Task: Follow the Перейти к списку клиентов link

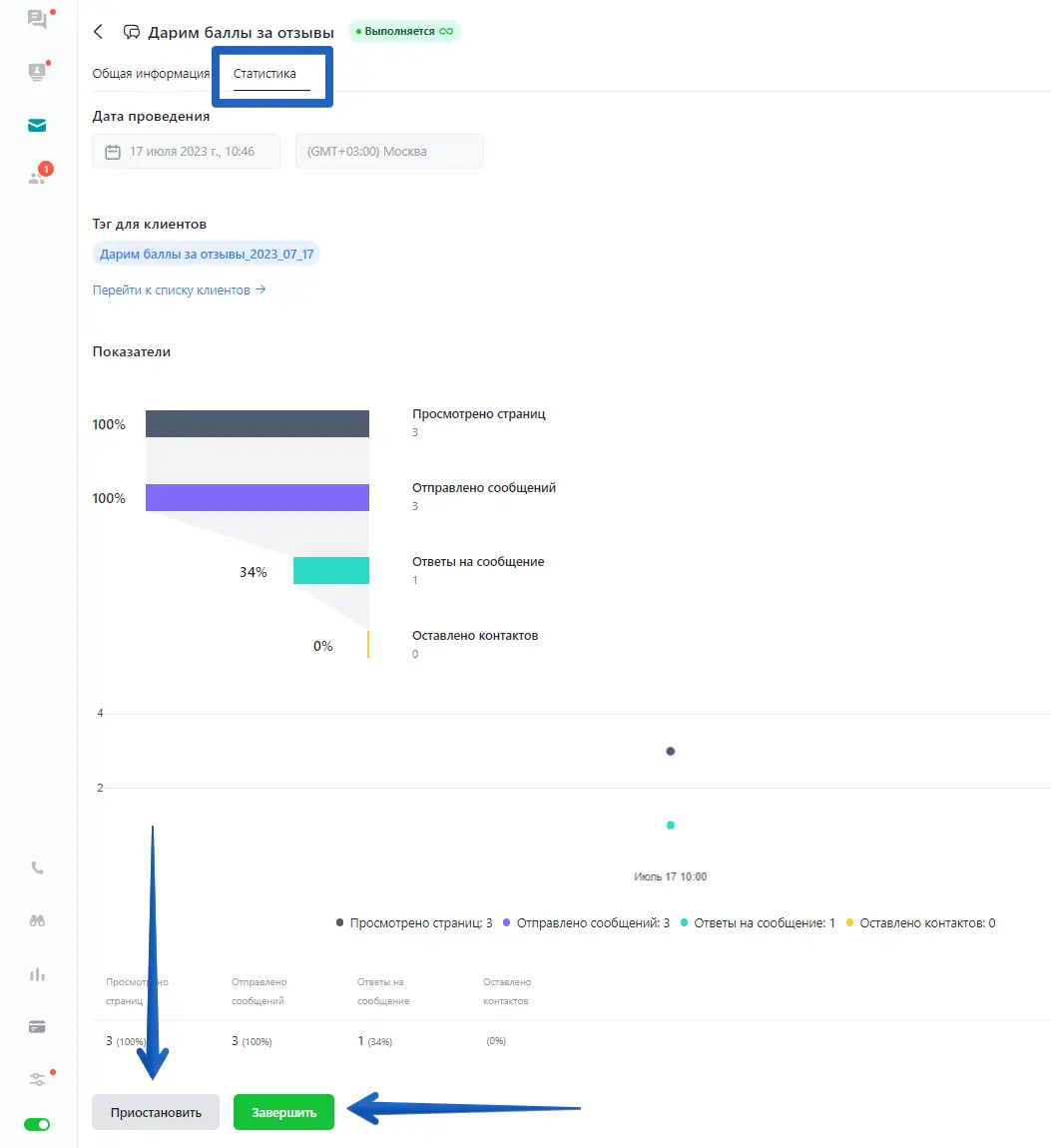Action: (x=179, y=290)
